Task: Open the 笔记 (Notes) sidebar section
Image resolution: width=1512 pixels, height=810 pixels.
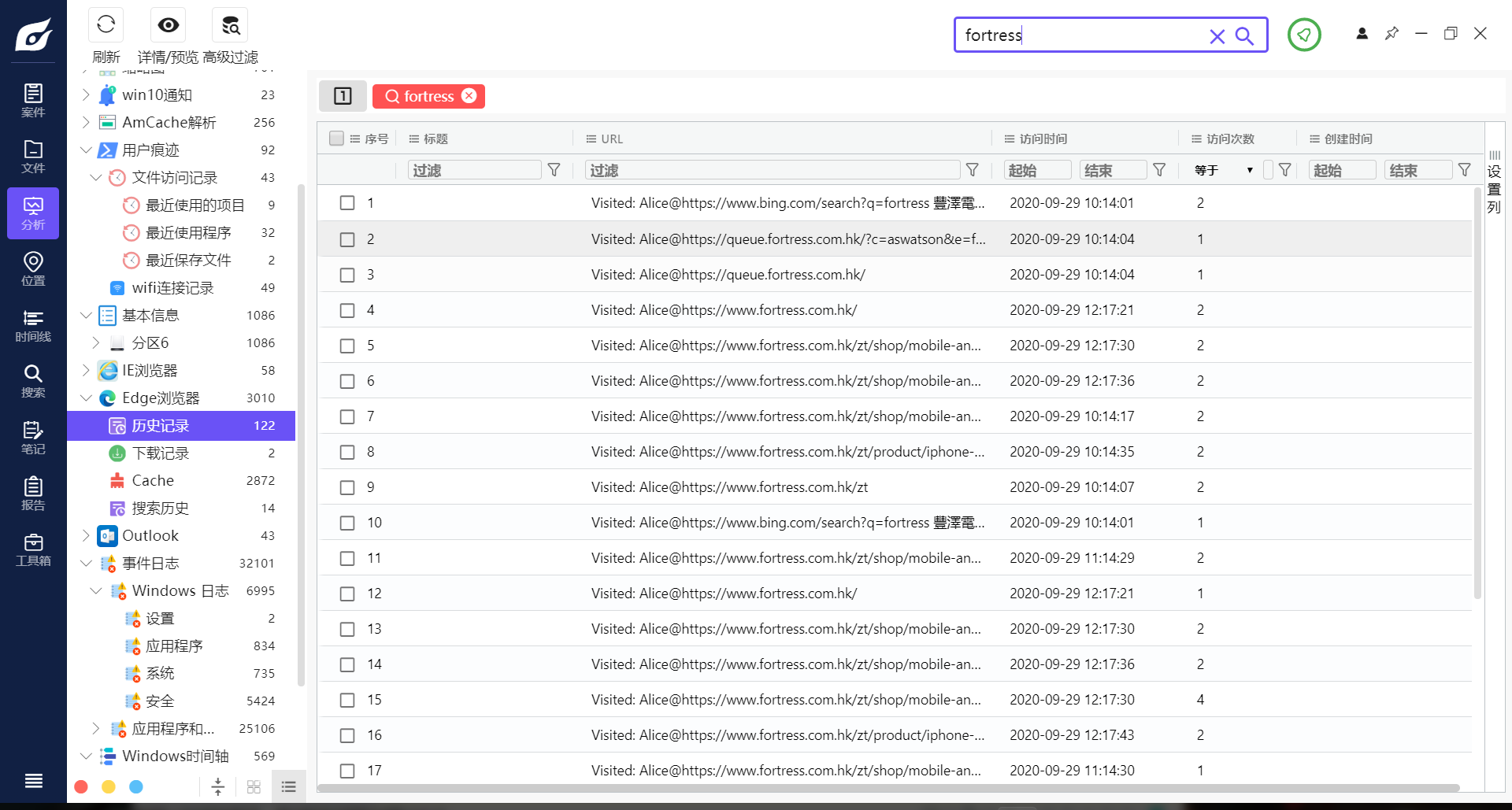Action: (x=33, y=438)
